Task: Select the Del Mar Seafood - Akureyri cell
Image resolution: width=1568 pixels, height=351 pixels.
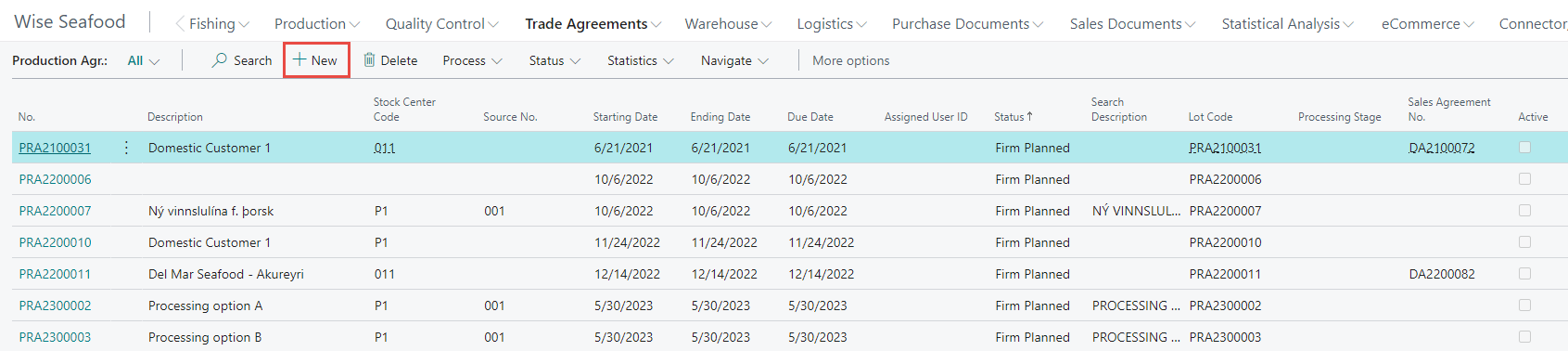Action: [x=226, y=274]
